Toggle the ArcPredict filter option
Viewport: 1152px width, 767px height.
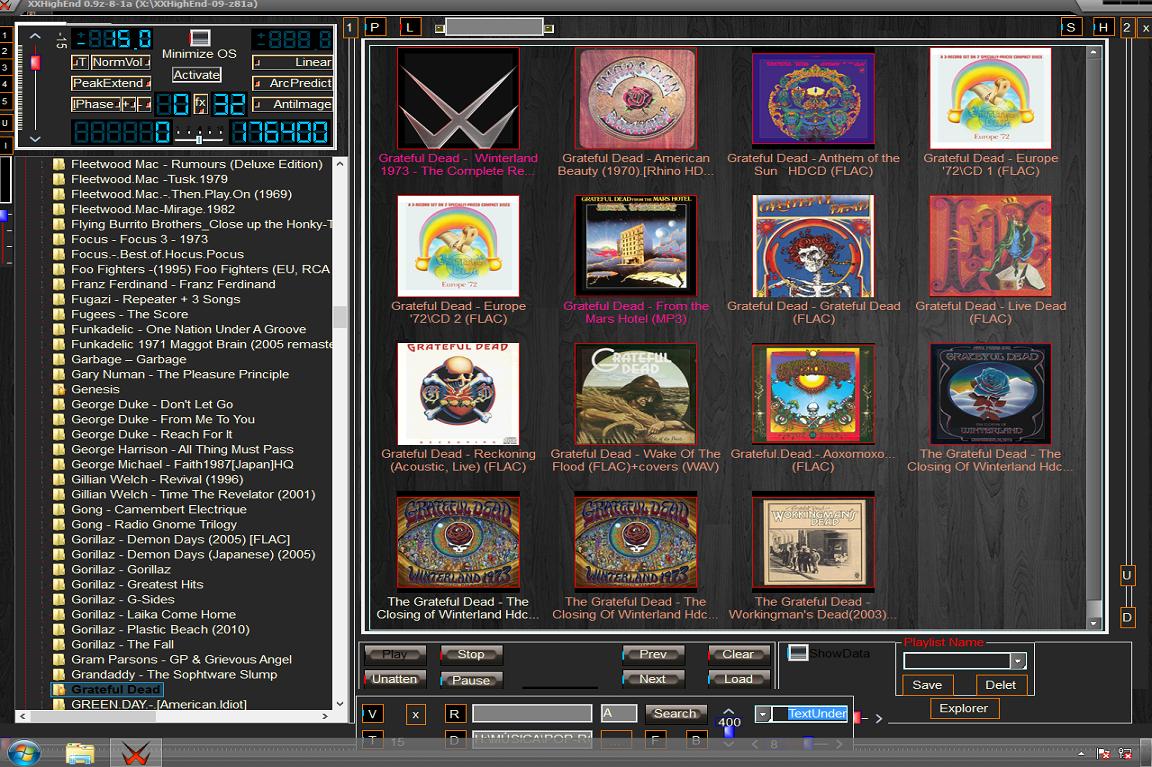(x=292, y=83)
